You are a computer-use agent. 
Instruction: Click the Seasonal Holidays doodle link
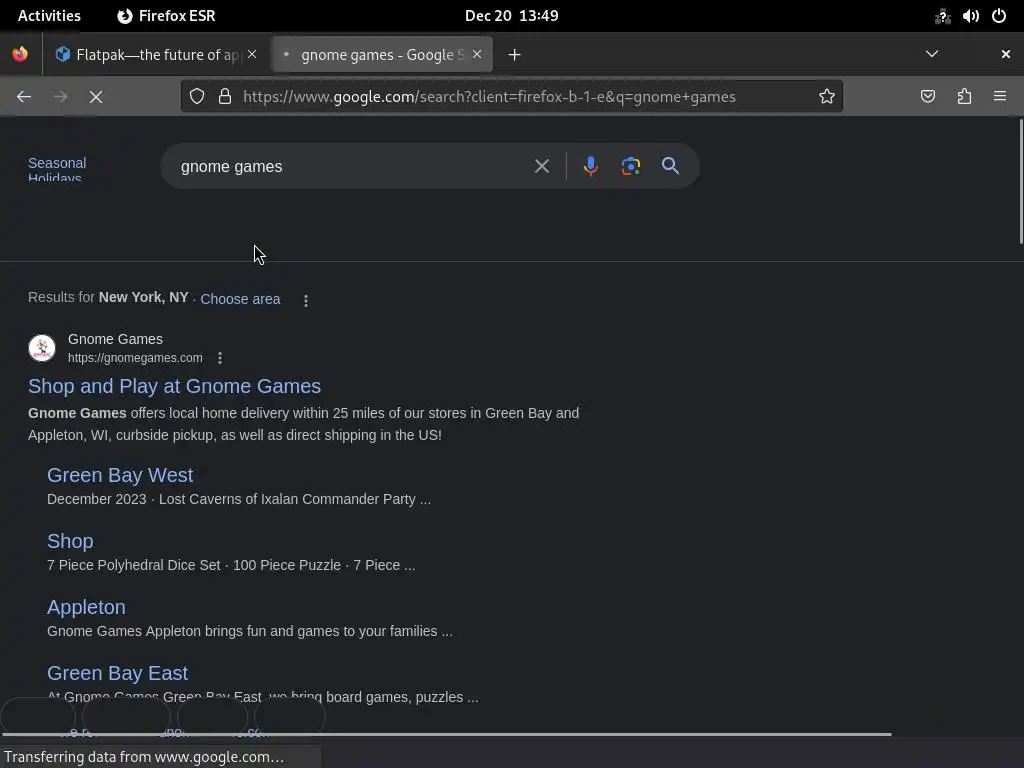coord(57,168)
